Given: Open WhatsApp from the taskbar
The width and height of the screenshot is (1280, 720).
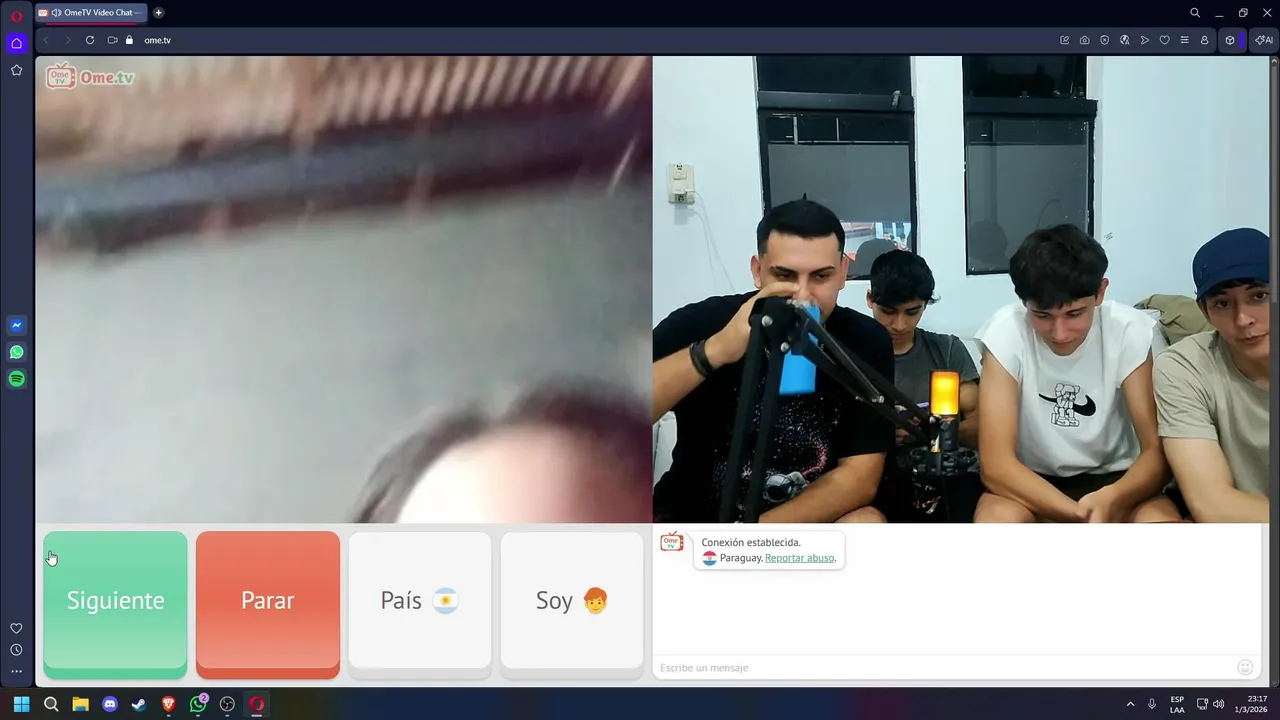Looking at the screenshot, I should (198, 704).
